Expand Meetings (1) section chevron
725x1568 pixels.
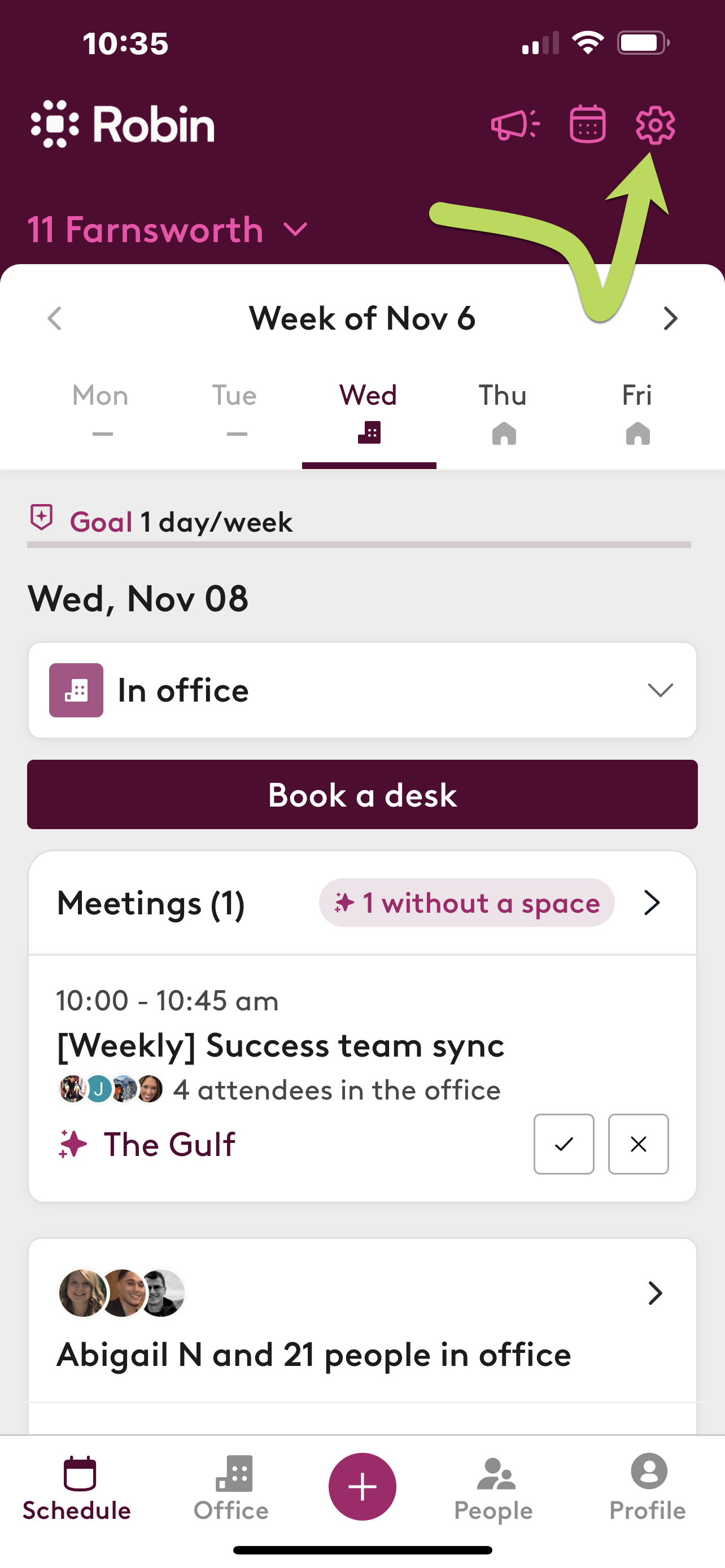tap(653, 903)
